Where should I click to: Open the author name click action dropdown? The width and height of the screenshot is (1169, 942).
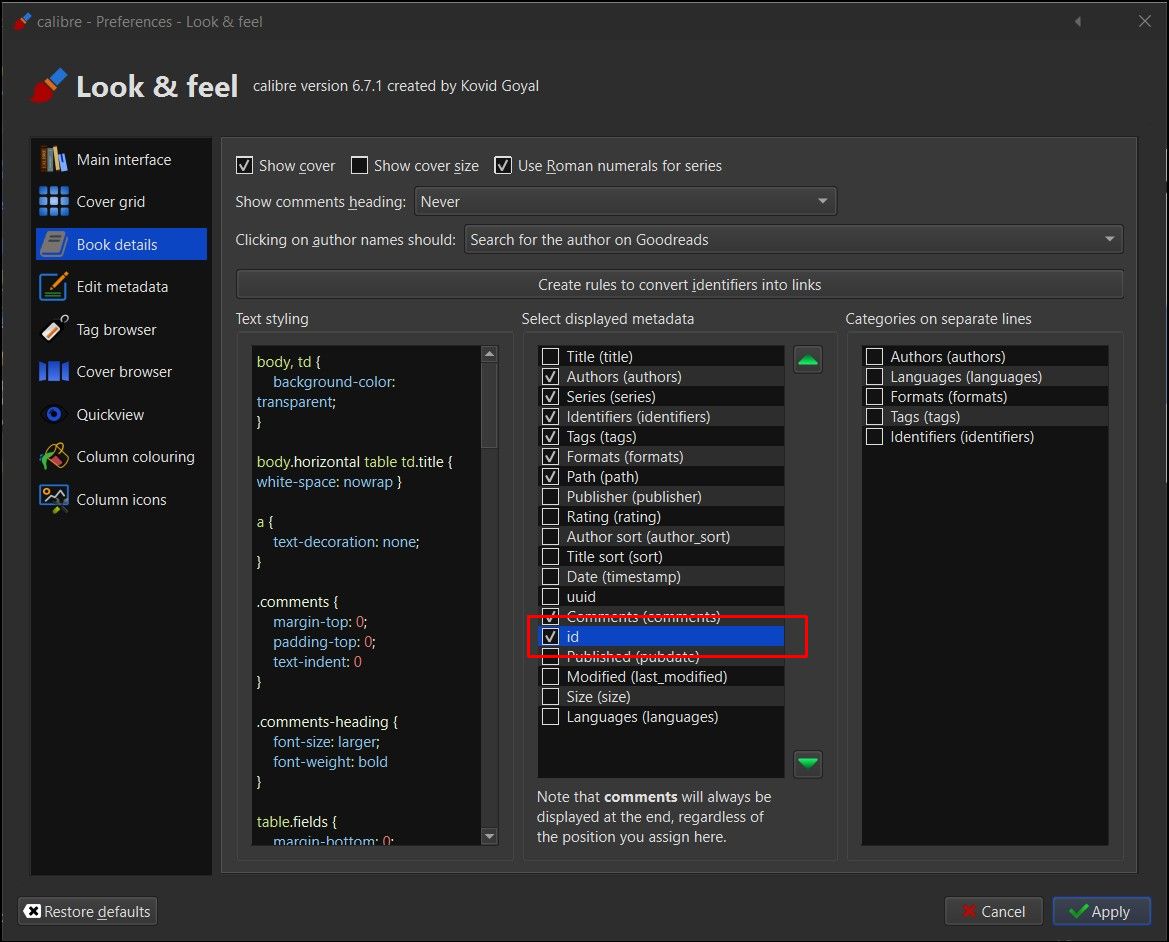tap(793, 240)
